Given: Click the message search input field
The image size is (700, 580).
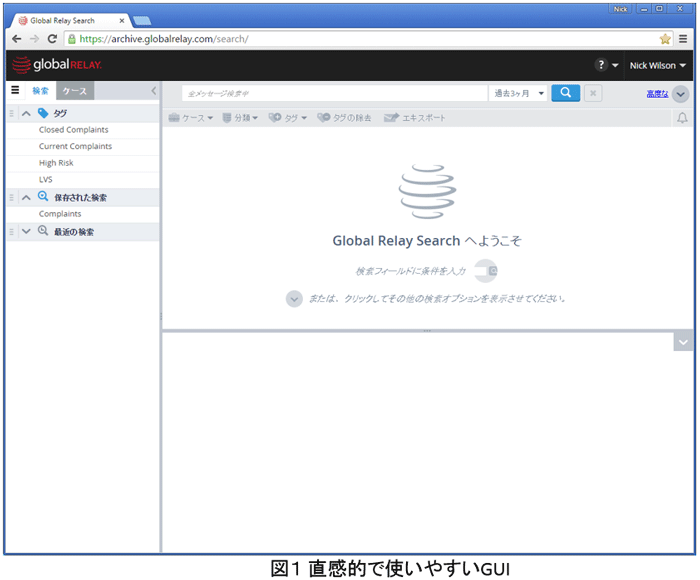Looking at the screenshot, I should 335,93.
